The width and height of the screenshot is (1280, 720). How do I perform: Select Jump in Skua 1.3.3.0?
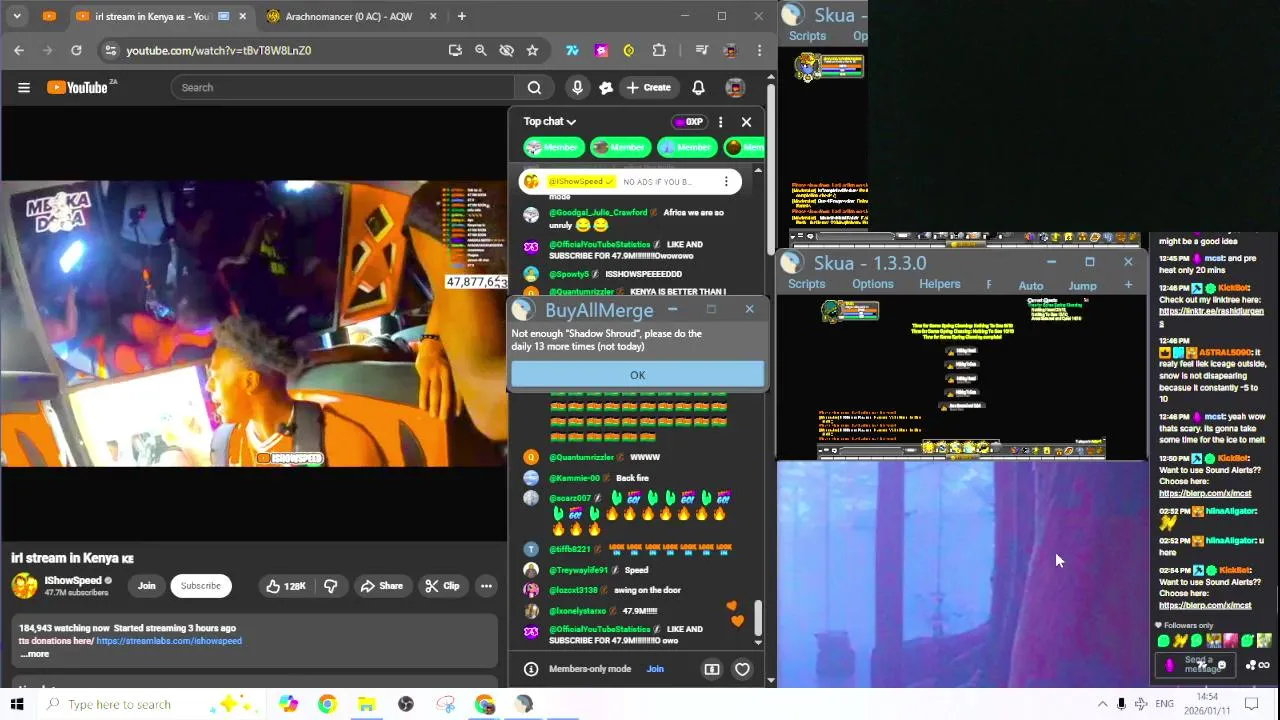[x=1082, y=286]
